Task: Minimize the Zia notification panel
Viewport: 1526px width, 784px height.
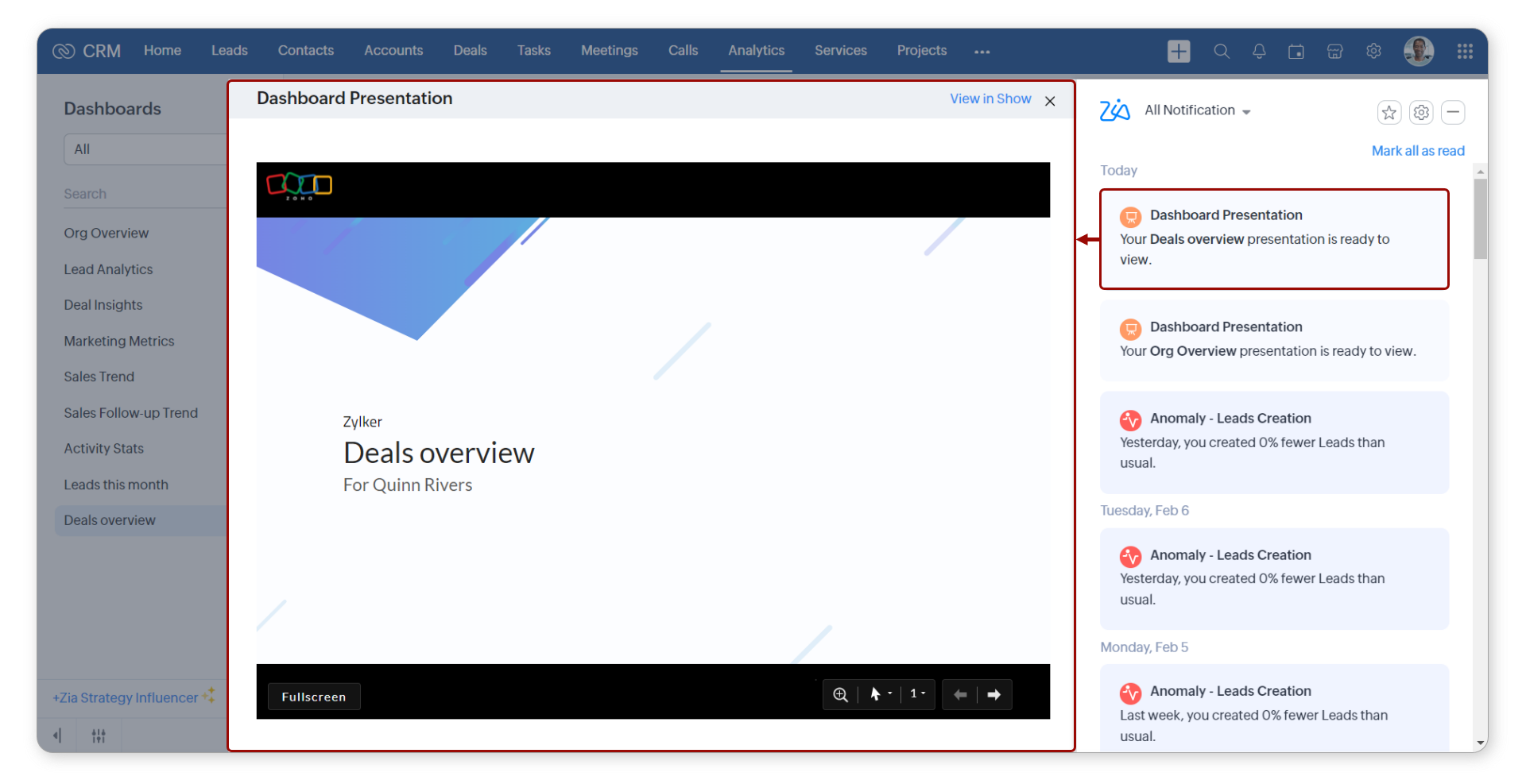Action: tap(1453, 113)
